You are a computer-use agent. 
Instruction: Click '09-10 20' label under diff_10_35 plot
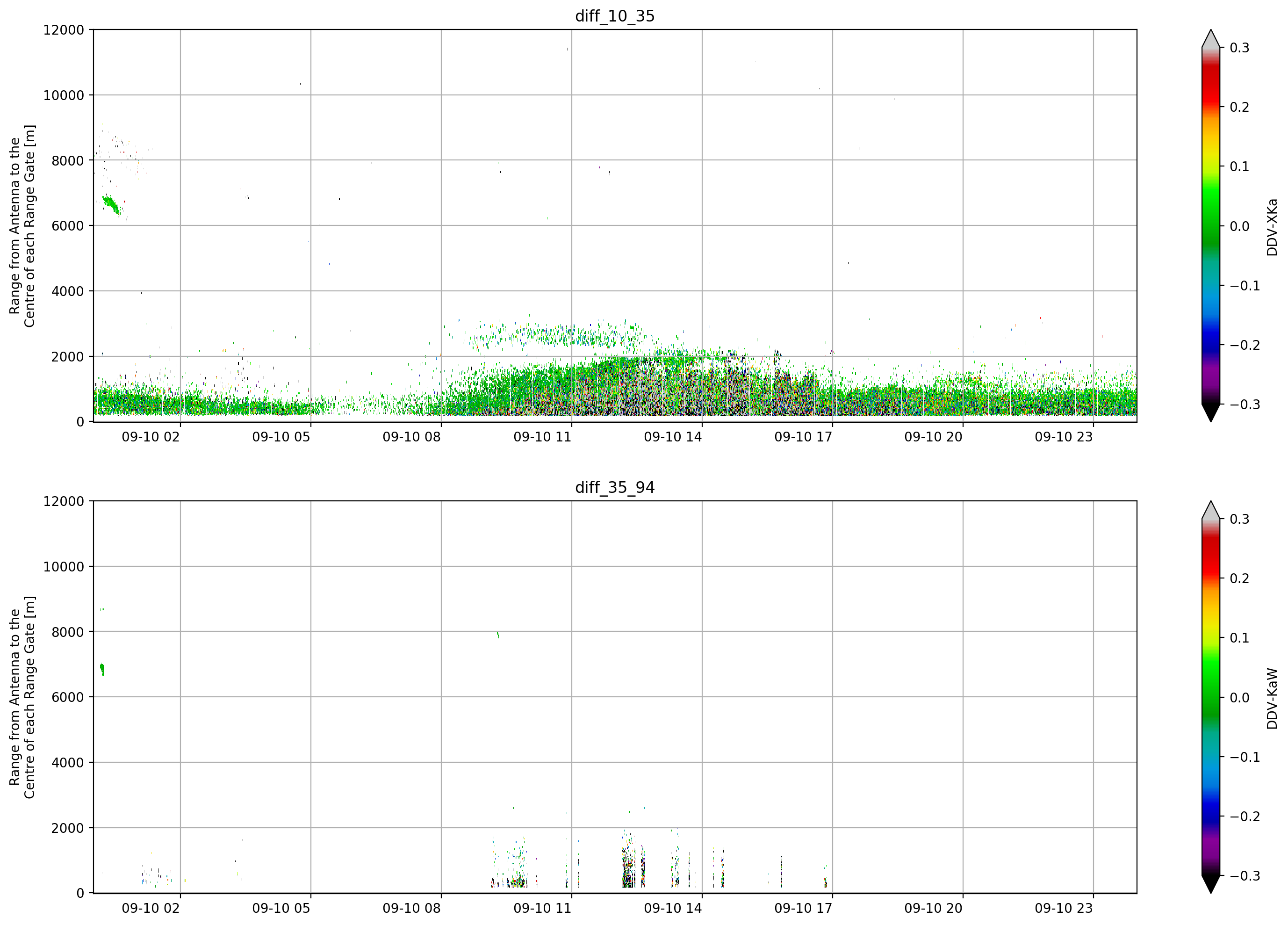[x=934, y=437]
